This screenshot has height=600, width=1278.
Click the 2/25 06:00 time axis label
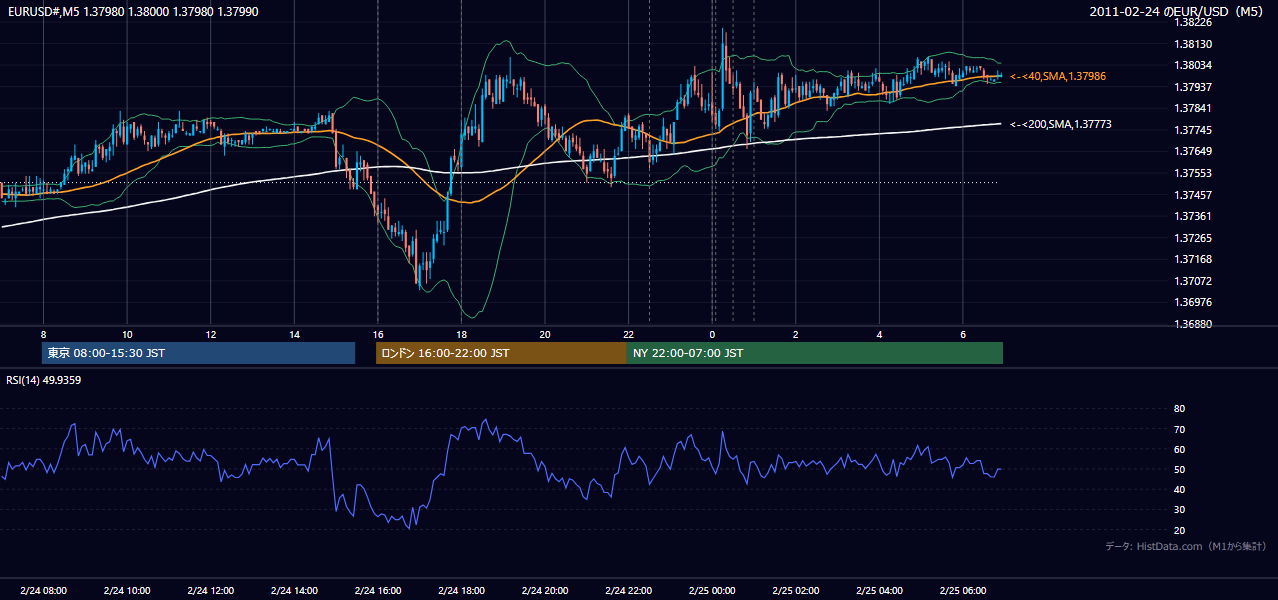click(962, 590)
